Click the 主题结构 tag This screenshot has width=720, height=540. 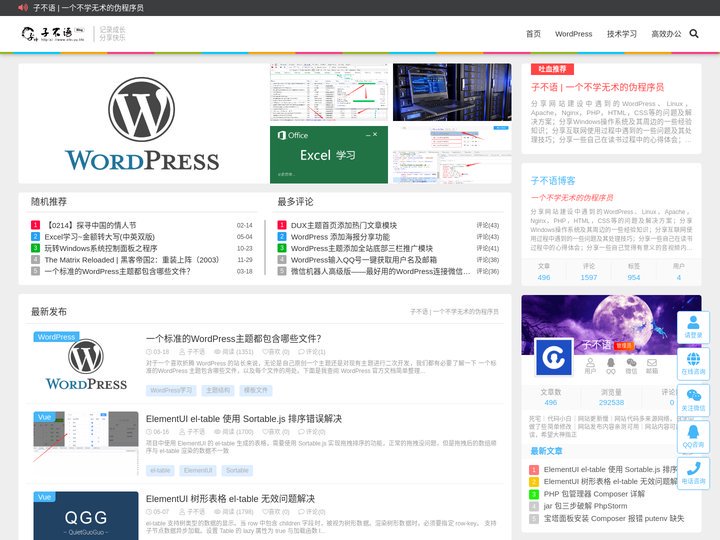pyautogui.click(x=218, y=390)
